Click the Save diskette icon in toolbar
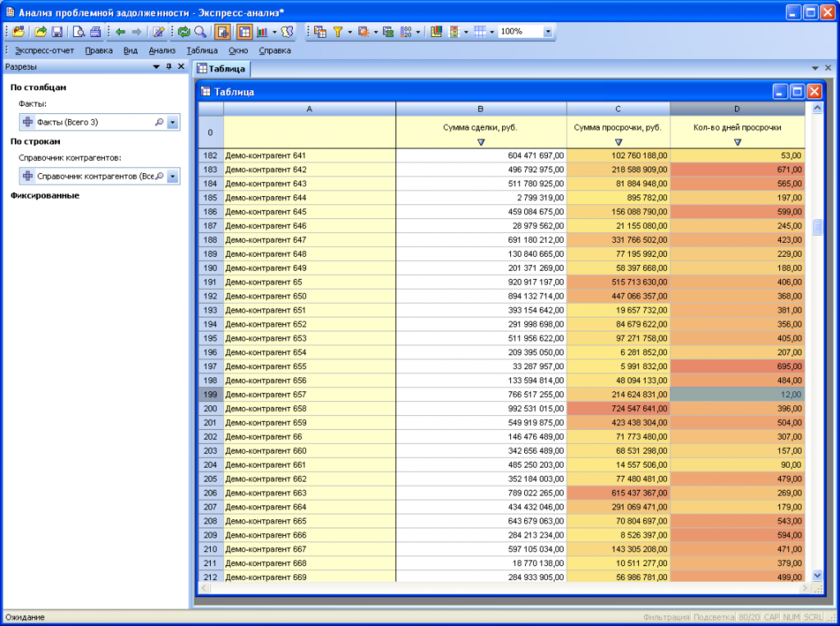The height and width of the screenshot is (626, 840). 57,32
